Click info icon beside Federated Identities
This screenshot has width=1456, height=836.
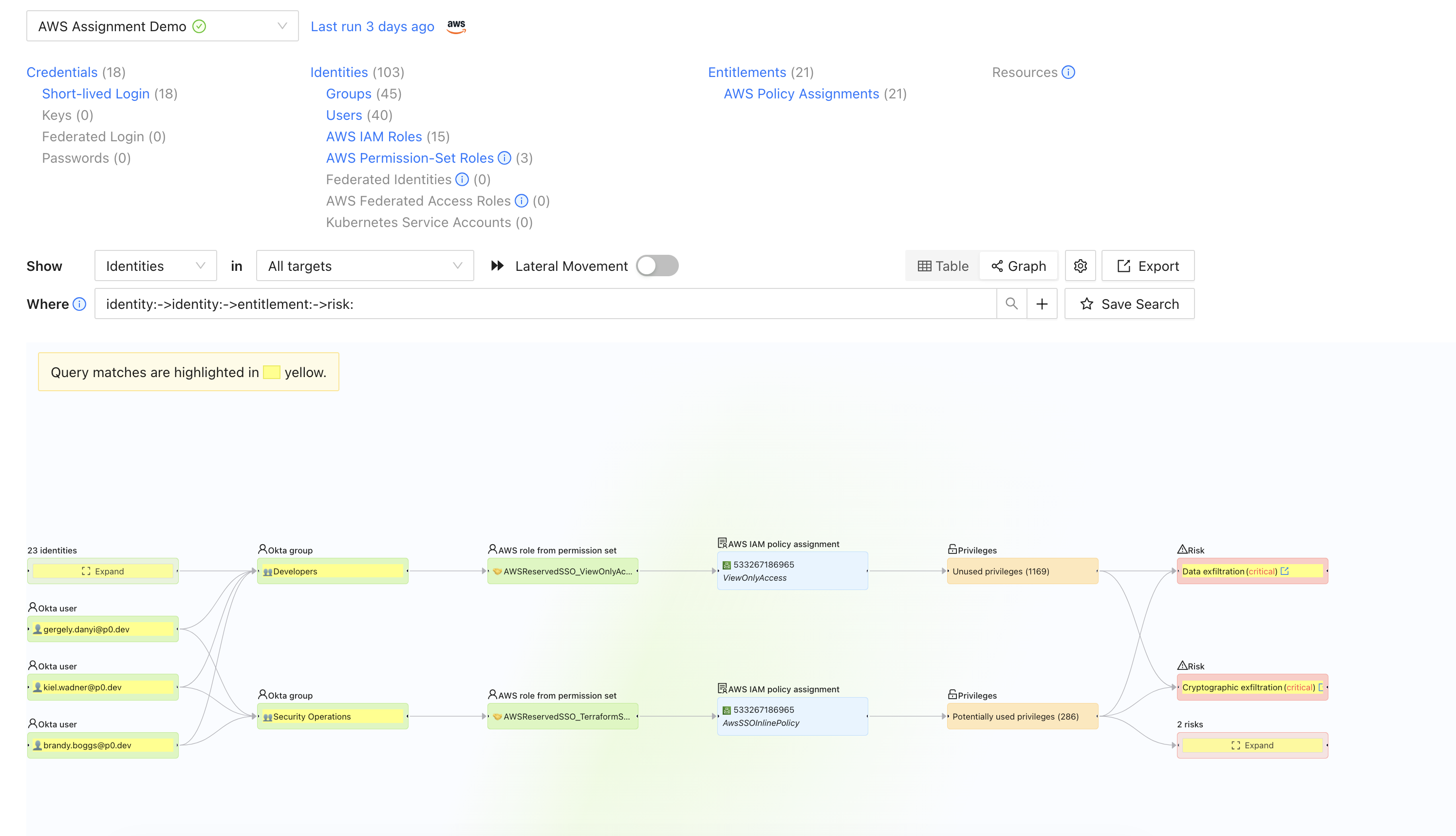462,179
